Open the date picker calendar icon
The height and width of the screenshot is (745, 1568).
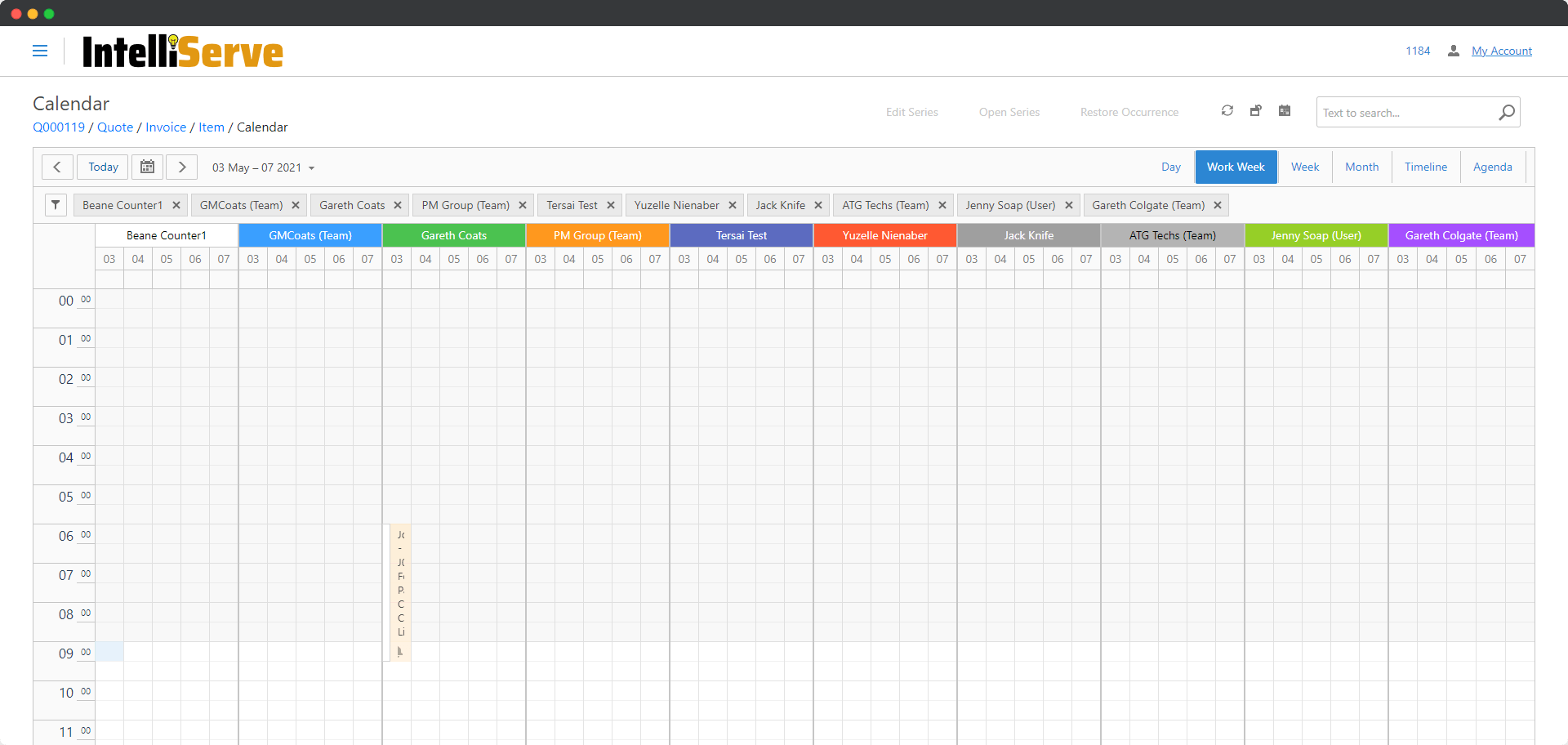click(147, 167)
